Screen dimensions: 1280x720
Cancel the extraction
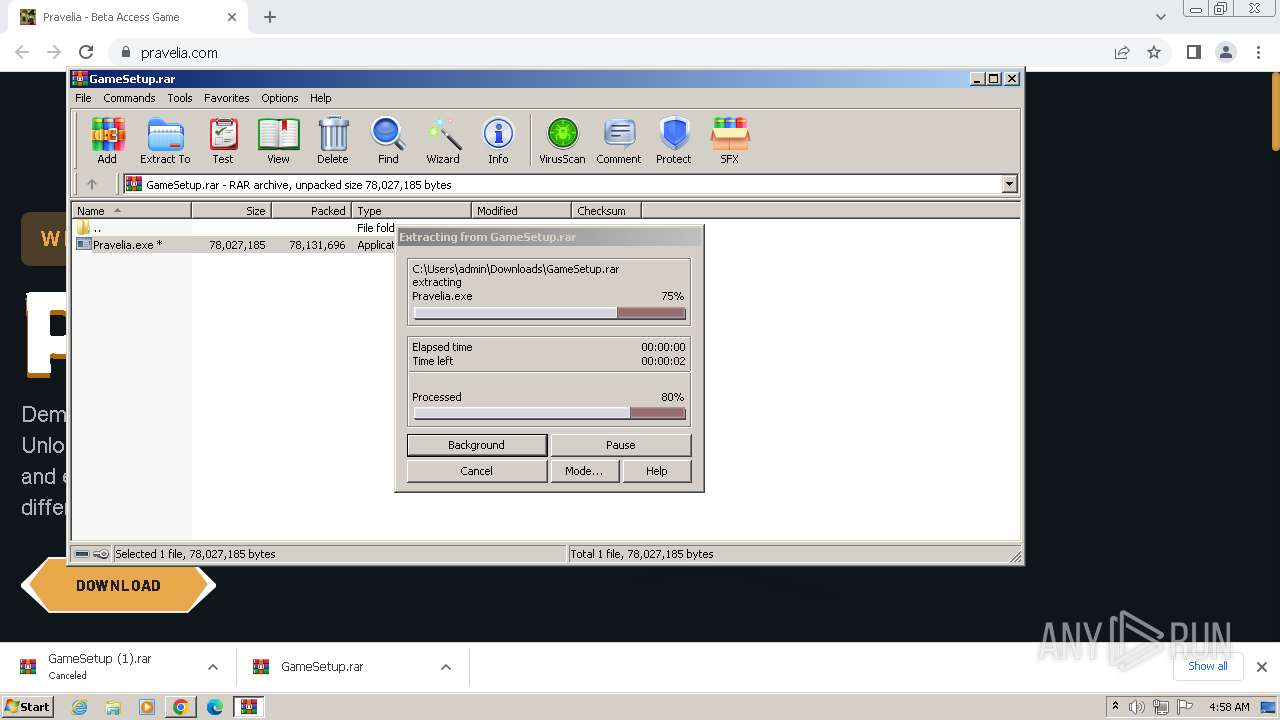(x=477, y=471)
